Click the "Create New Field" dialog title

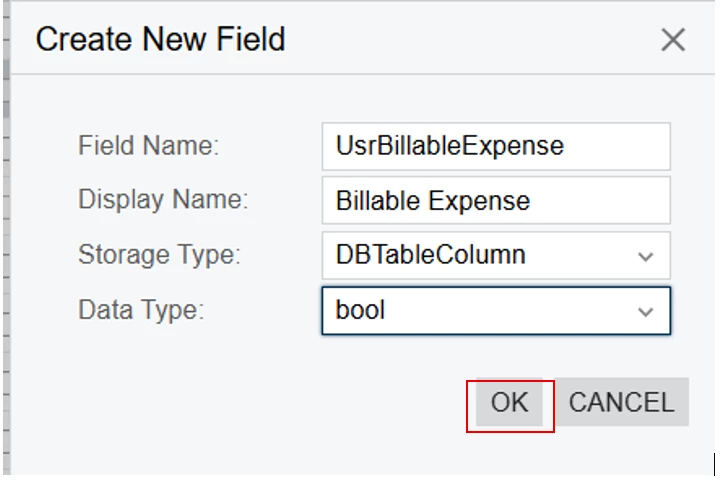pyautogui.click(x=160, y=40)
